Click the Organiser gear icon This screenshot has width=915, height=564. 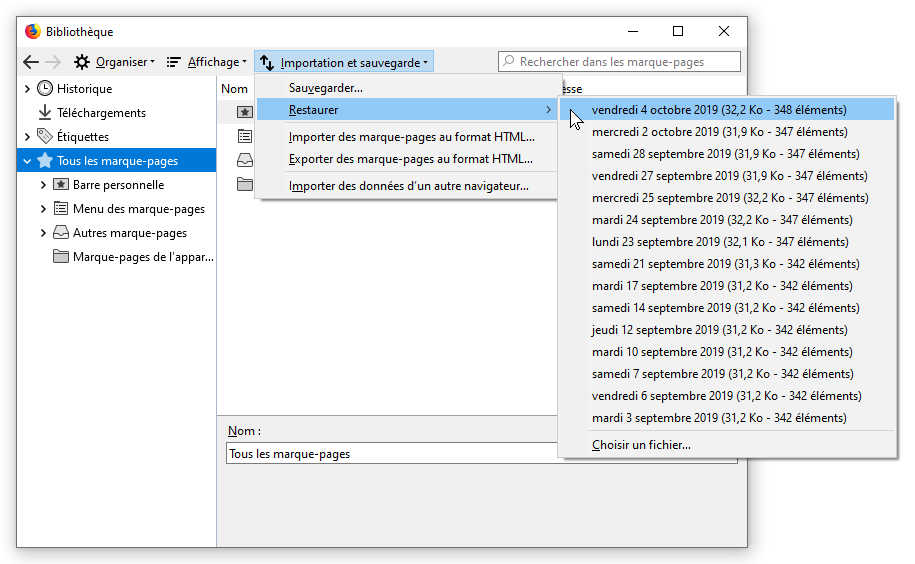click(82, 62)
